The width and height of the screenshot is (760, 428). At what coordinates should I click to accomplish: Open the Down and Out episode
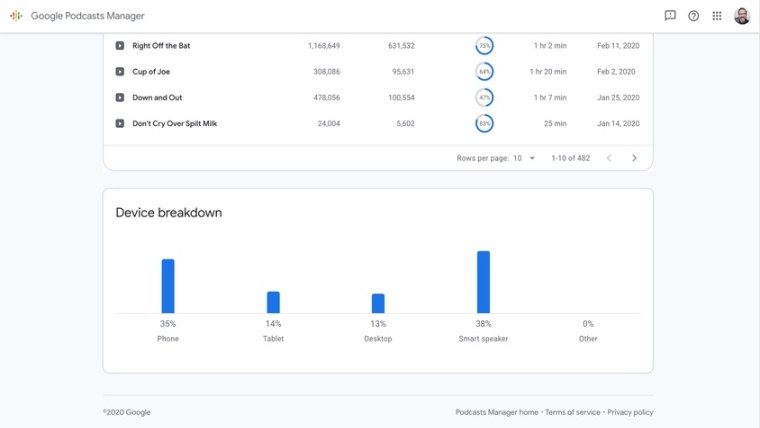click(157, 97)
